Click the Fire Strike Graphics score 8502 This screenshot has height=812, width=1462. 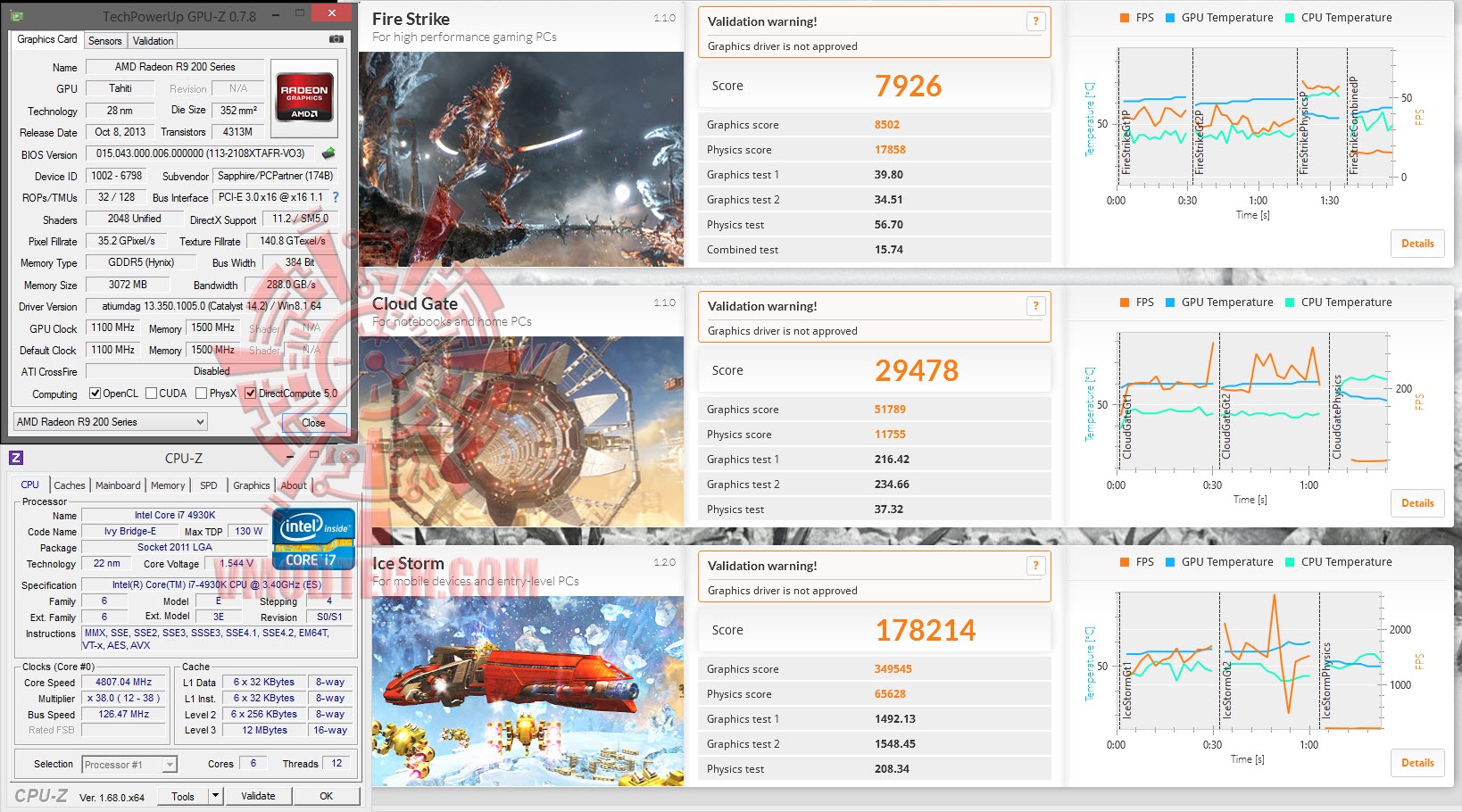click(x=887, y=125)
